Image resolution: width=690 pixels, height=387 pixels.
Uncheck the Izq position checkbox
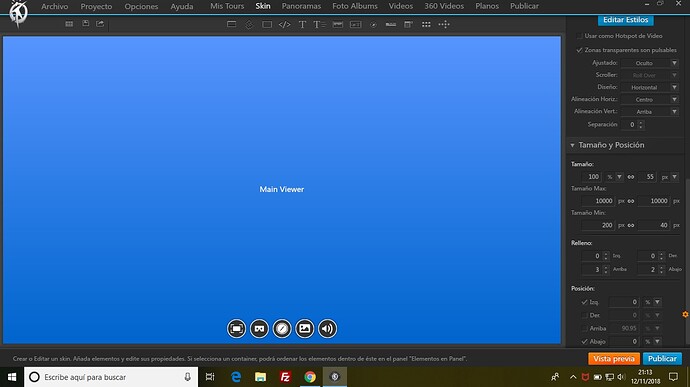[584, 302]
